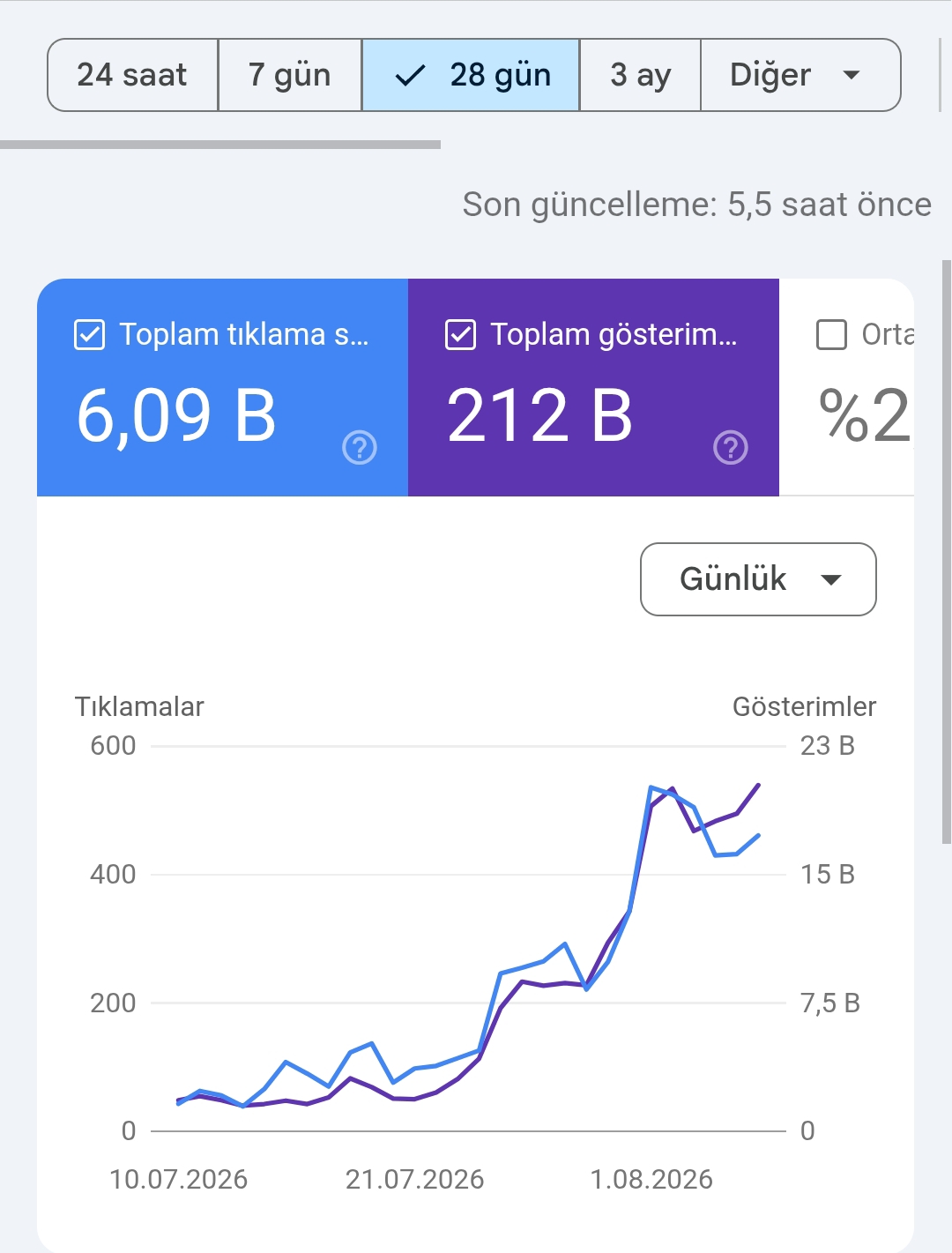
Task: Click the 6,09 B clicks card
Action: tap(222, 388)
